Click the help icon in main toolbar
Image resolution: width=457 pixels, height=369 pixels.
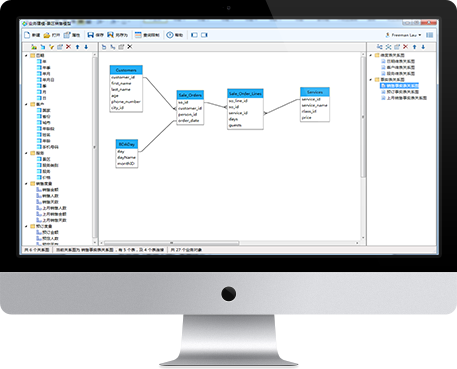(x=170, y=35)
